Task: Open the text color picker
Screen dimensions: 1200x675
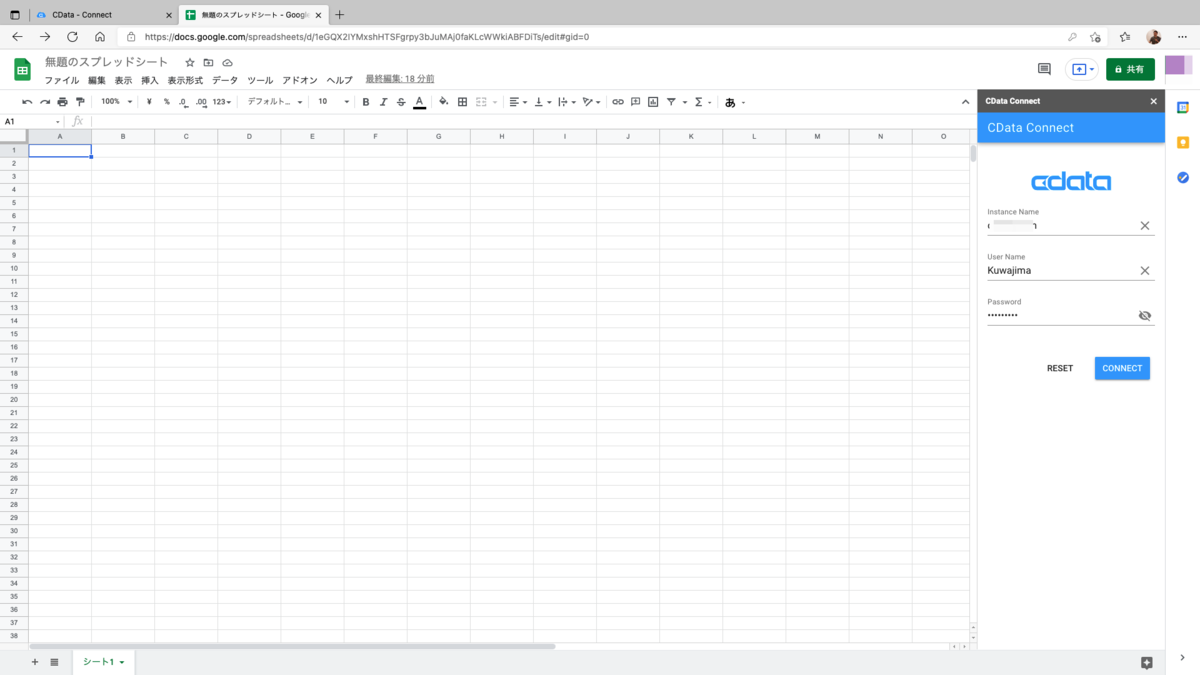Action: [419, 102]
